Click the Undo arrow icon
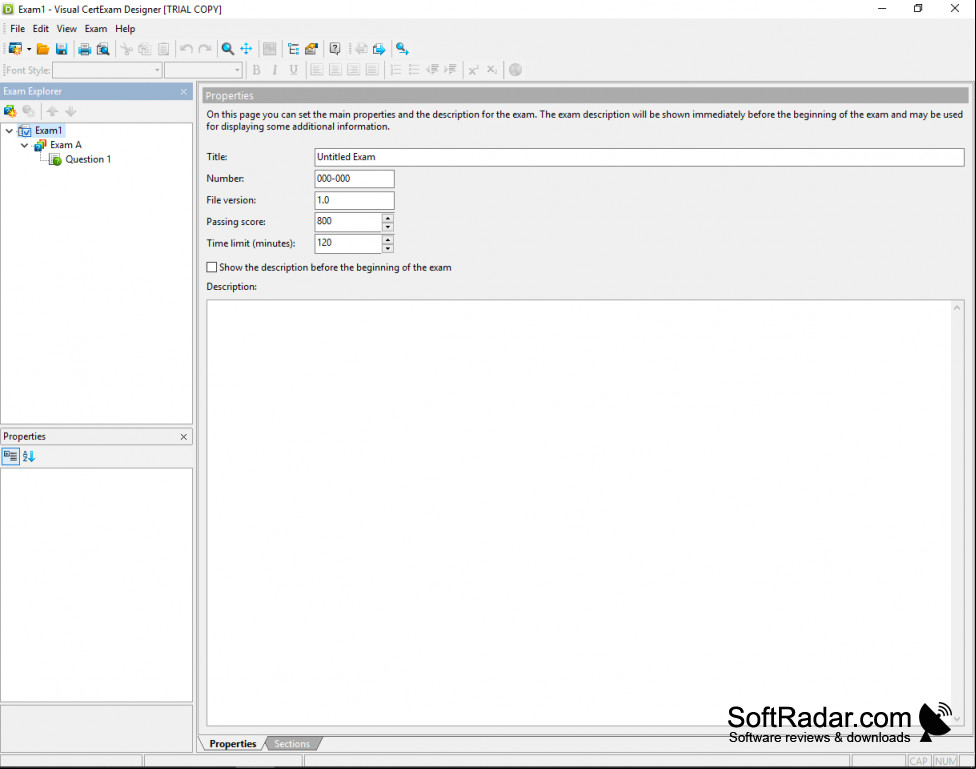976x769 pixels. [186, 49]
